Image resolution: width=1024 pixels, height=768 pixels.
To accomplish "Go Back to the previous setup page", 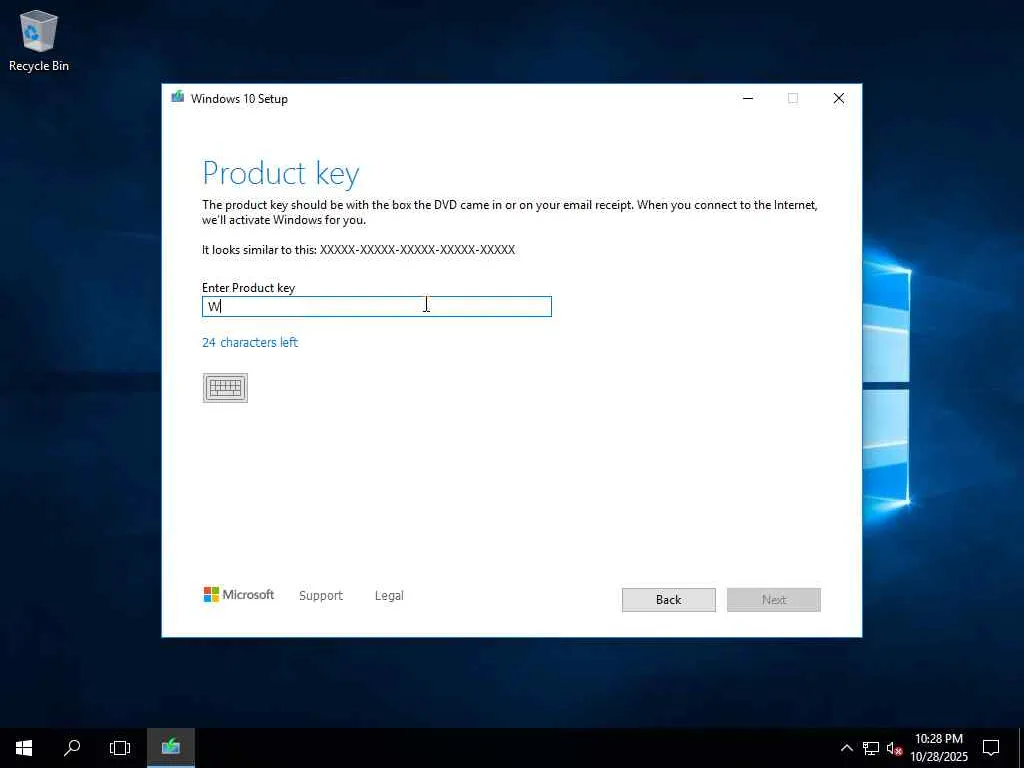I will 669,600.
